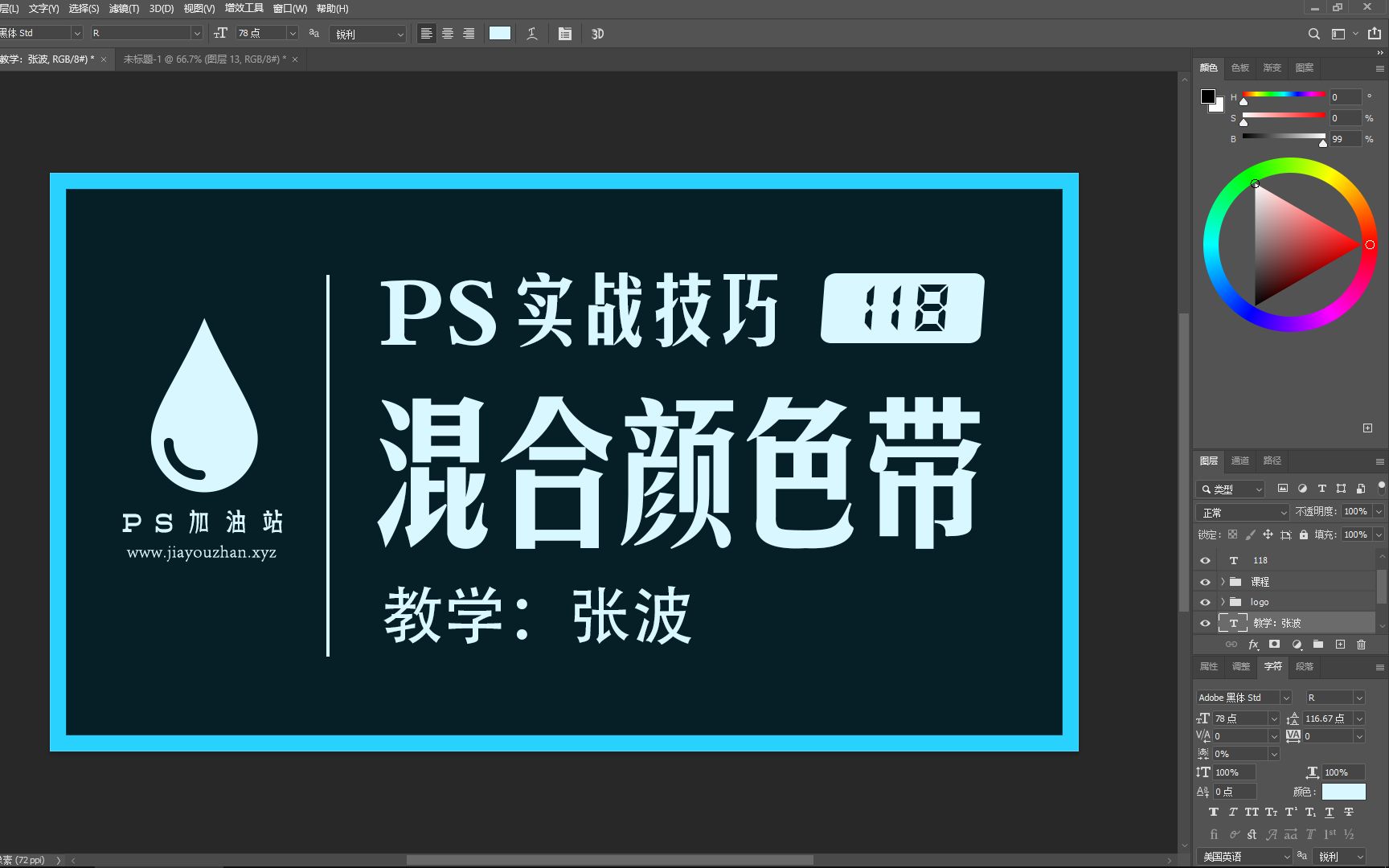Viewport: 1389px width, 868px height.
Task: Right-align the text in options bar
Action: [x=469, y=34]
